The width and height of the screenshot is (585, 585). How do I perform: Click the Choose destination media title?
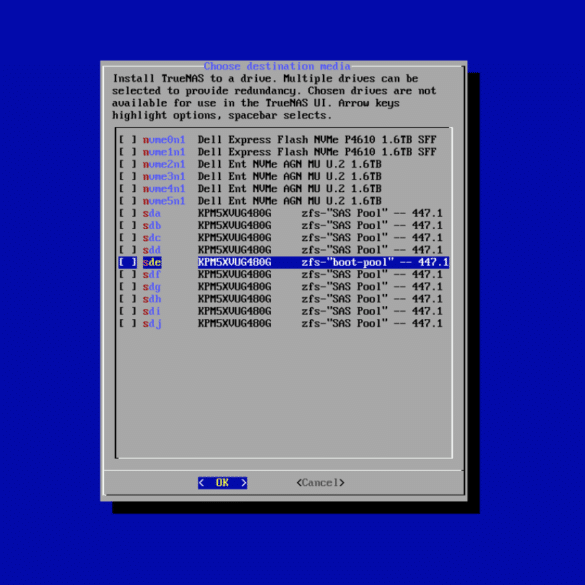point(277,66)
